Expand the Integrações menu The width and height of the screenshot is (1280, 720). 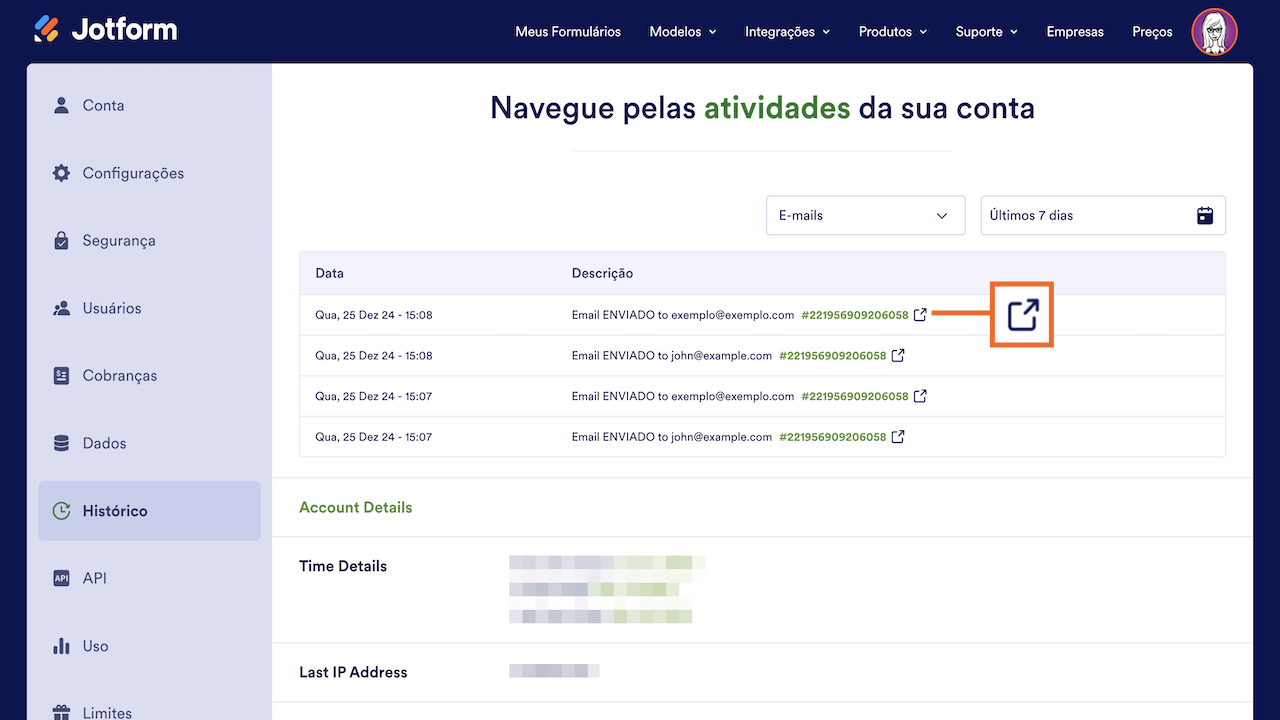click(786, 31)
